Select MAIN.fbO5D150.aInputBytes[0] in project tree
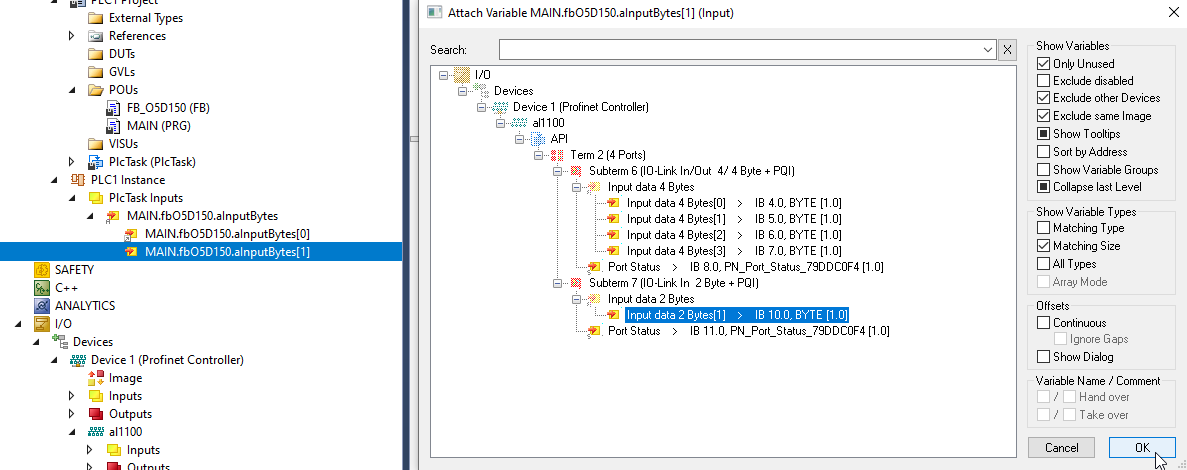Image resolution: width=1187 pixels, height=470 pixels. click(x=227, y=234)
